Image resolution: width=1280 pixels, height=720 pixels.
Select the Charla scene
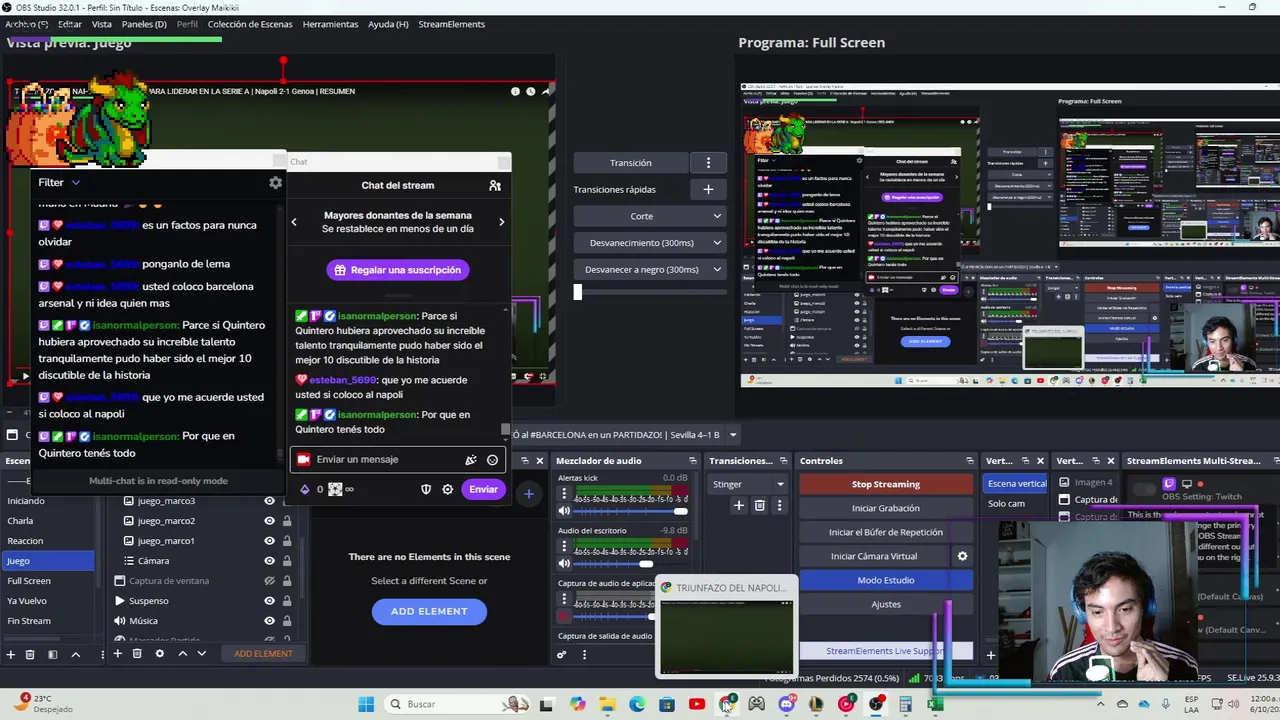click(47, 521)
